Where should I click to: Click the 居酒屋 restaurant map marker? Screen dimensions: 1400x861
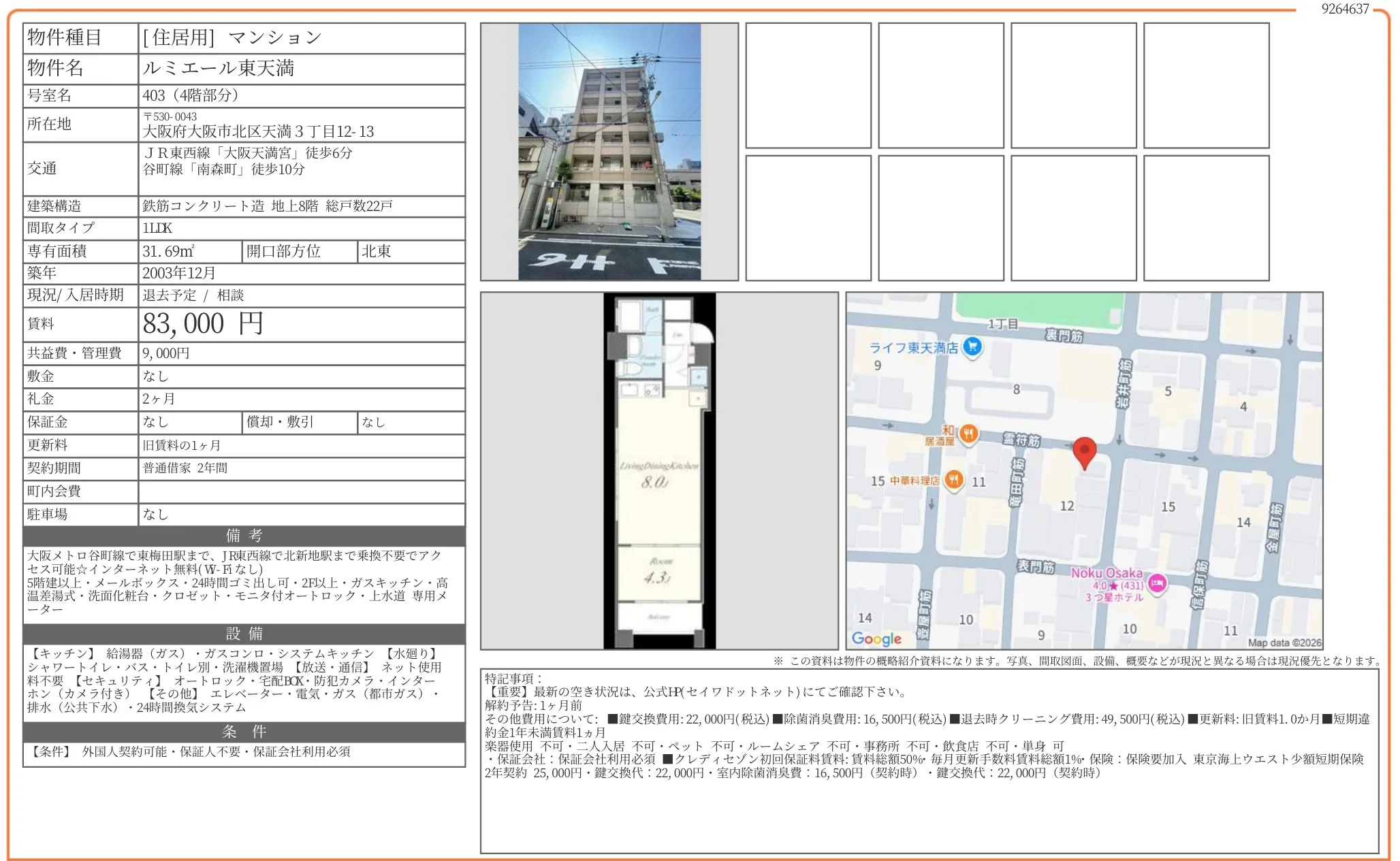point(968,434)
